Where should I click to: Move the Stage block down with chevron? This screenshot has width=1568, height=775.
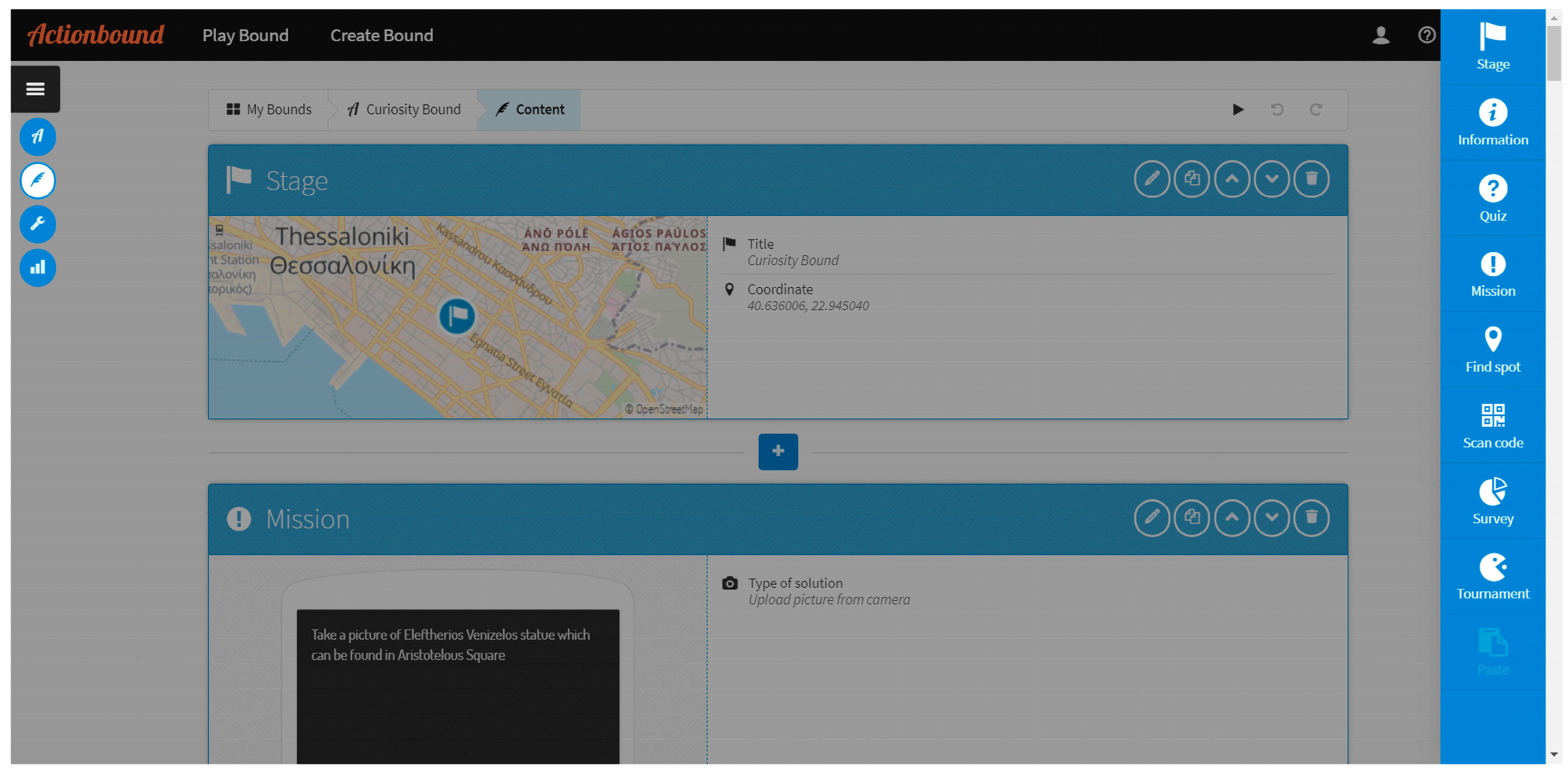pyautogui.click(x=1271, y=179)
